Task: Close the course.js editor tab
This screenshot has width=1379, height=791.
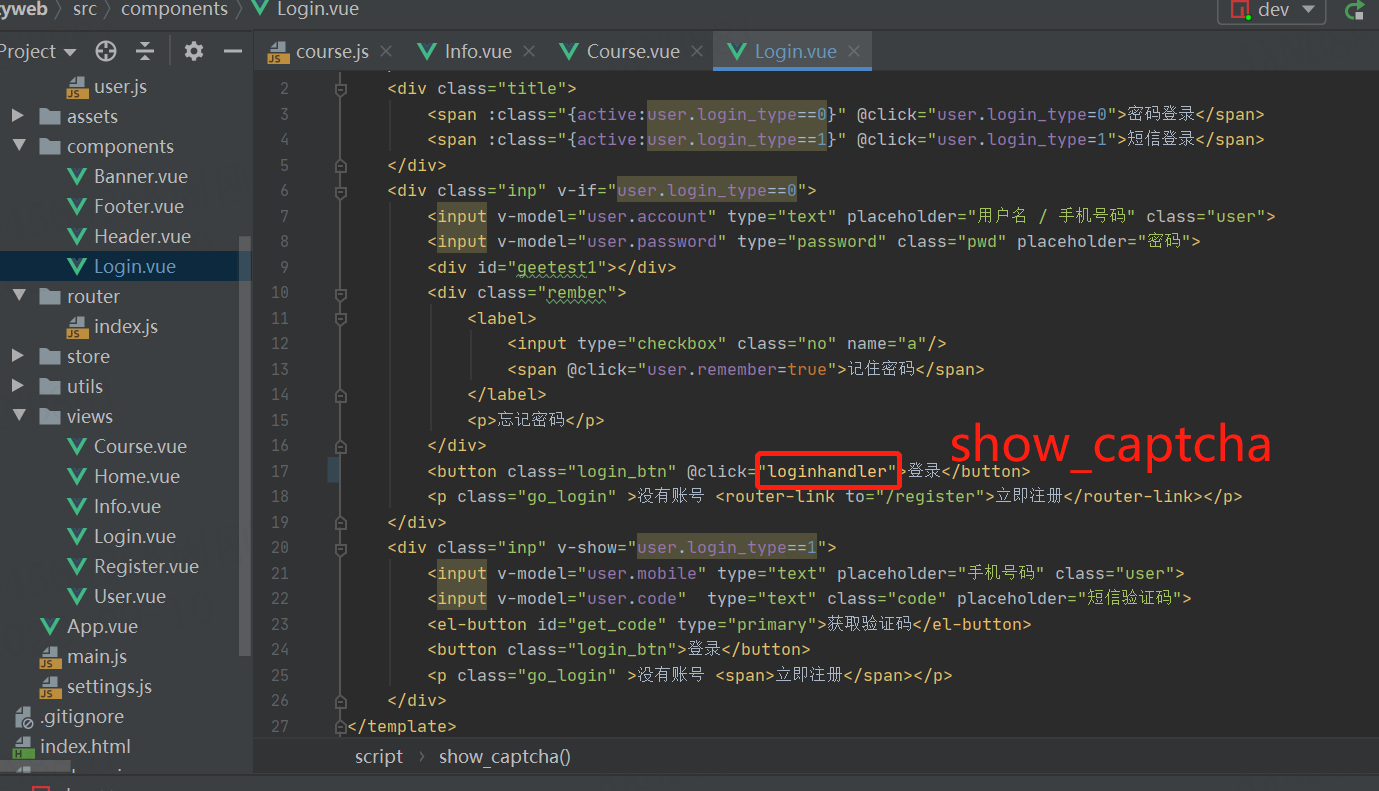Action: pyautogui.click(x=386, y=51)
